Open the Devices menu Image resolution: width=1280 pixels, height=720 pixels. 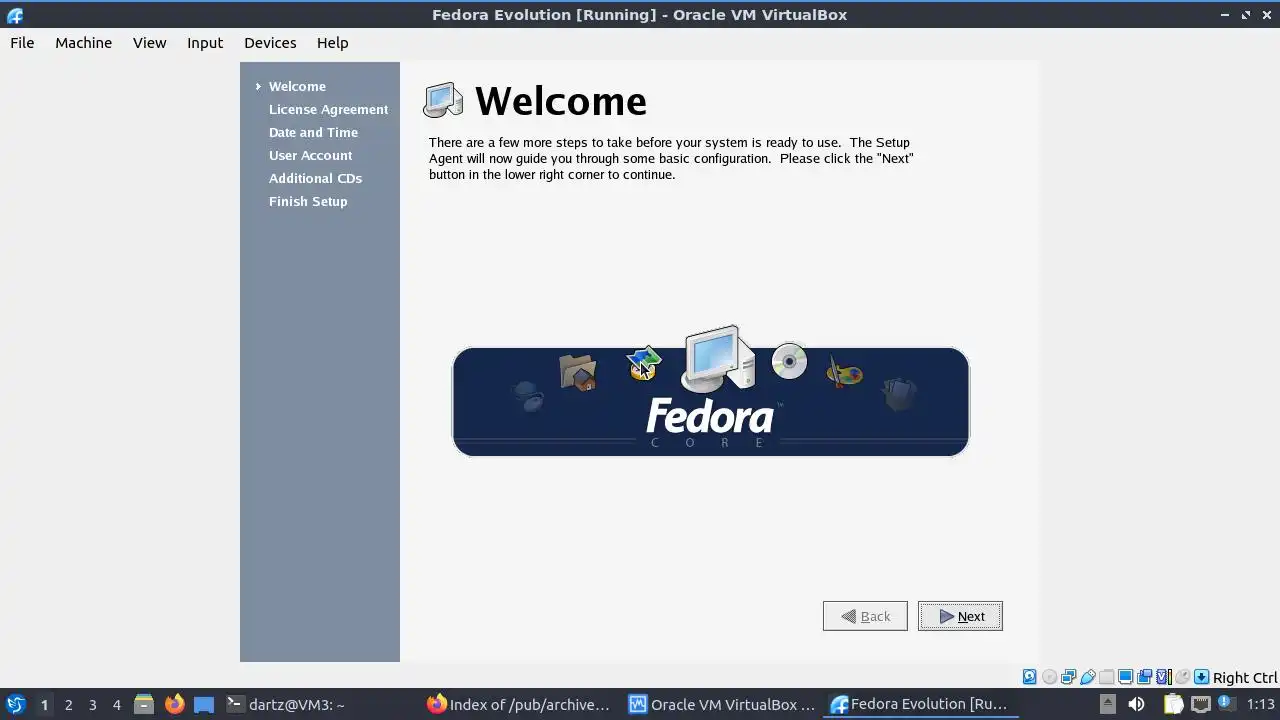tap(270, 43)
